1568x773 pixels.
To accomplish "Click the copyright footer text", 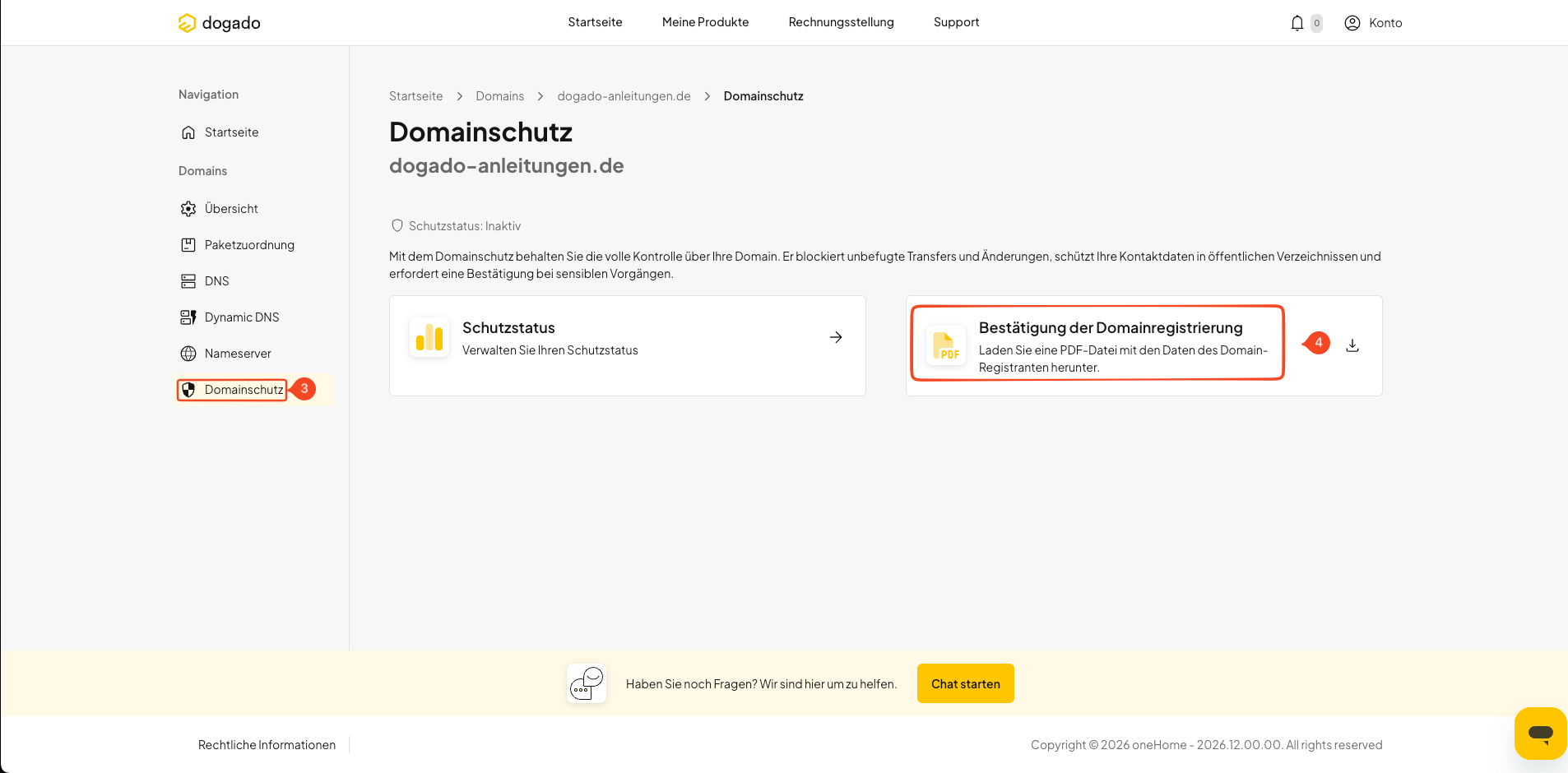I will point(1206,745).
